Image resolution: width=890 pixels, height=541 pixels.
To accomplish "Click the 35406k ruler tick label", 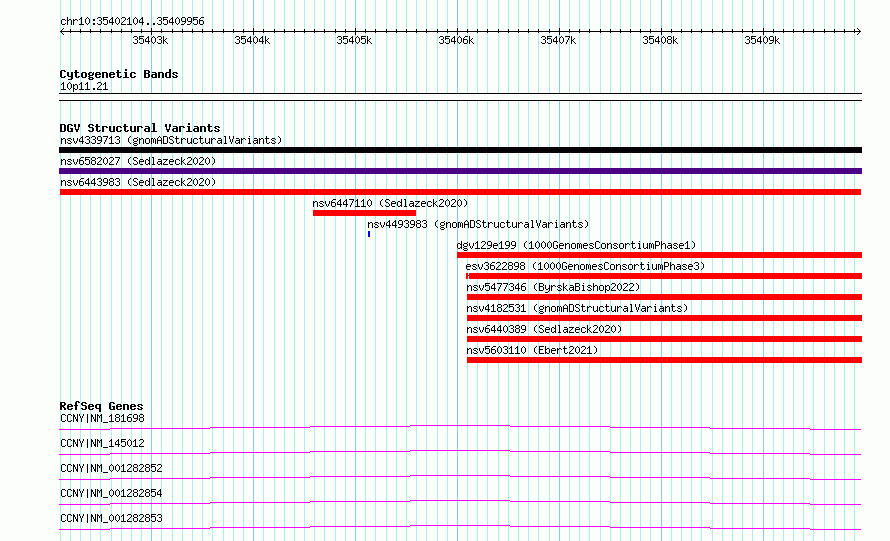I will [456, 40].
